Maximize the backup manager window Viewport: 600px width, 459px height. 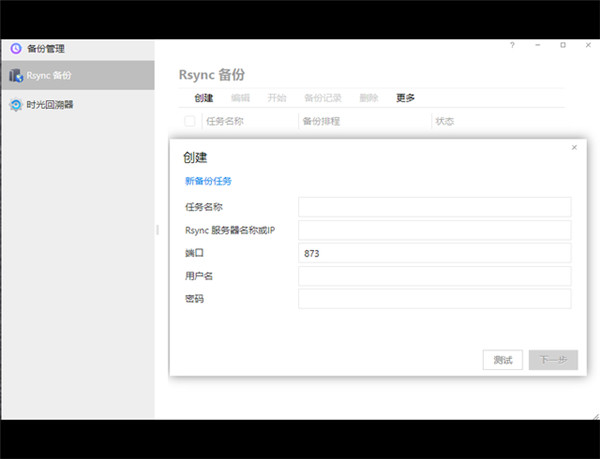[x=562, y=46]
